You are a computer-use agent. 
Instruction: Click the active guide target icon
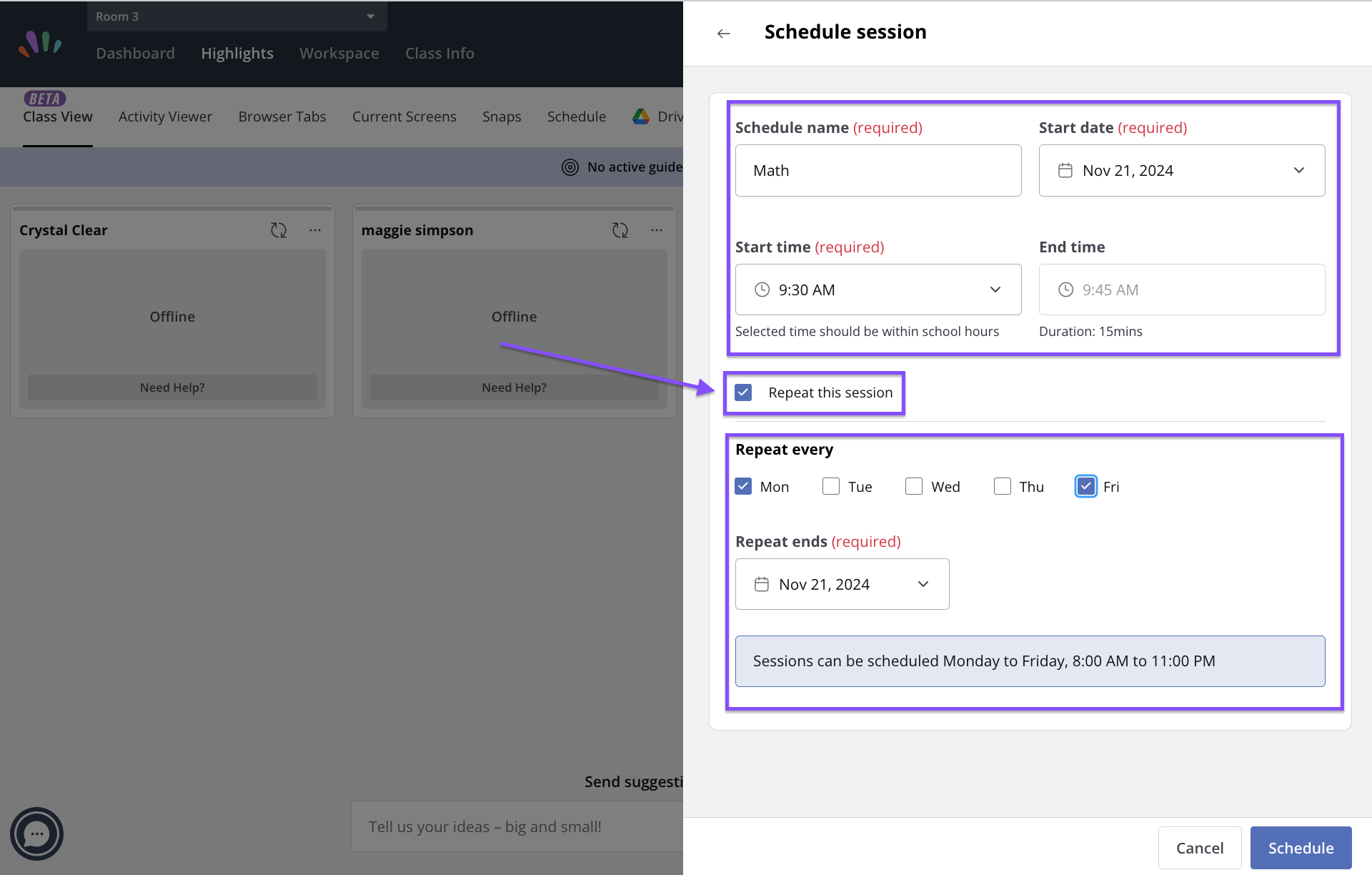pyautogui.click(x=570, y=167)
